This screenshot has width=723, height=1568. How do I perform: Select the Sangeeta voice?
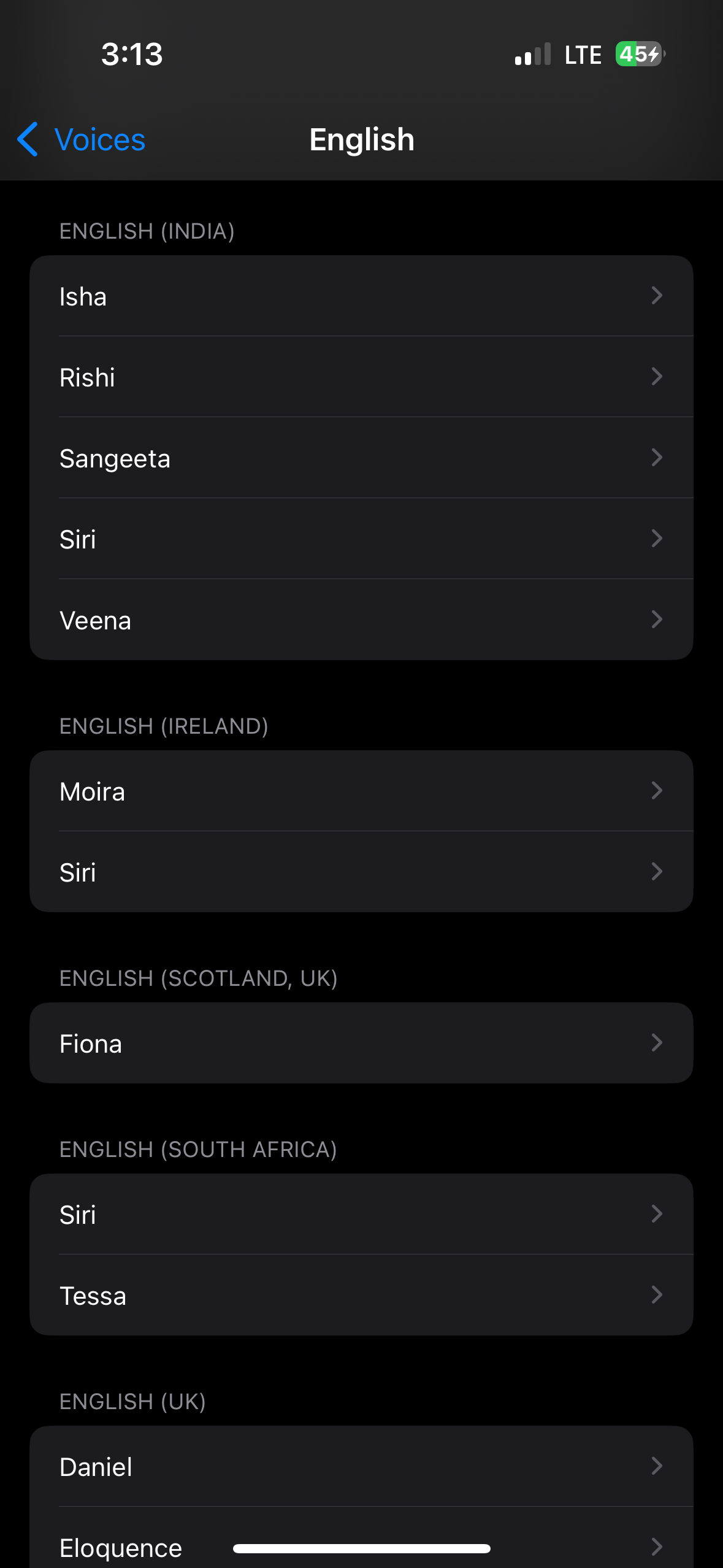tap(361, 458)
